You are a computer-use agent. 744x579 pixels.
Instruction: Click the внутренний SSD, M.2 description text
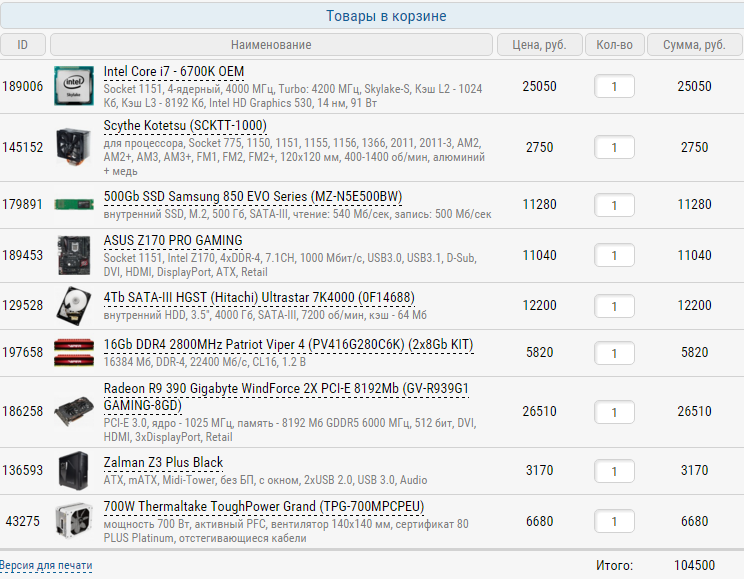[298, 214]
